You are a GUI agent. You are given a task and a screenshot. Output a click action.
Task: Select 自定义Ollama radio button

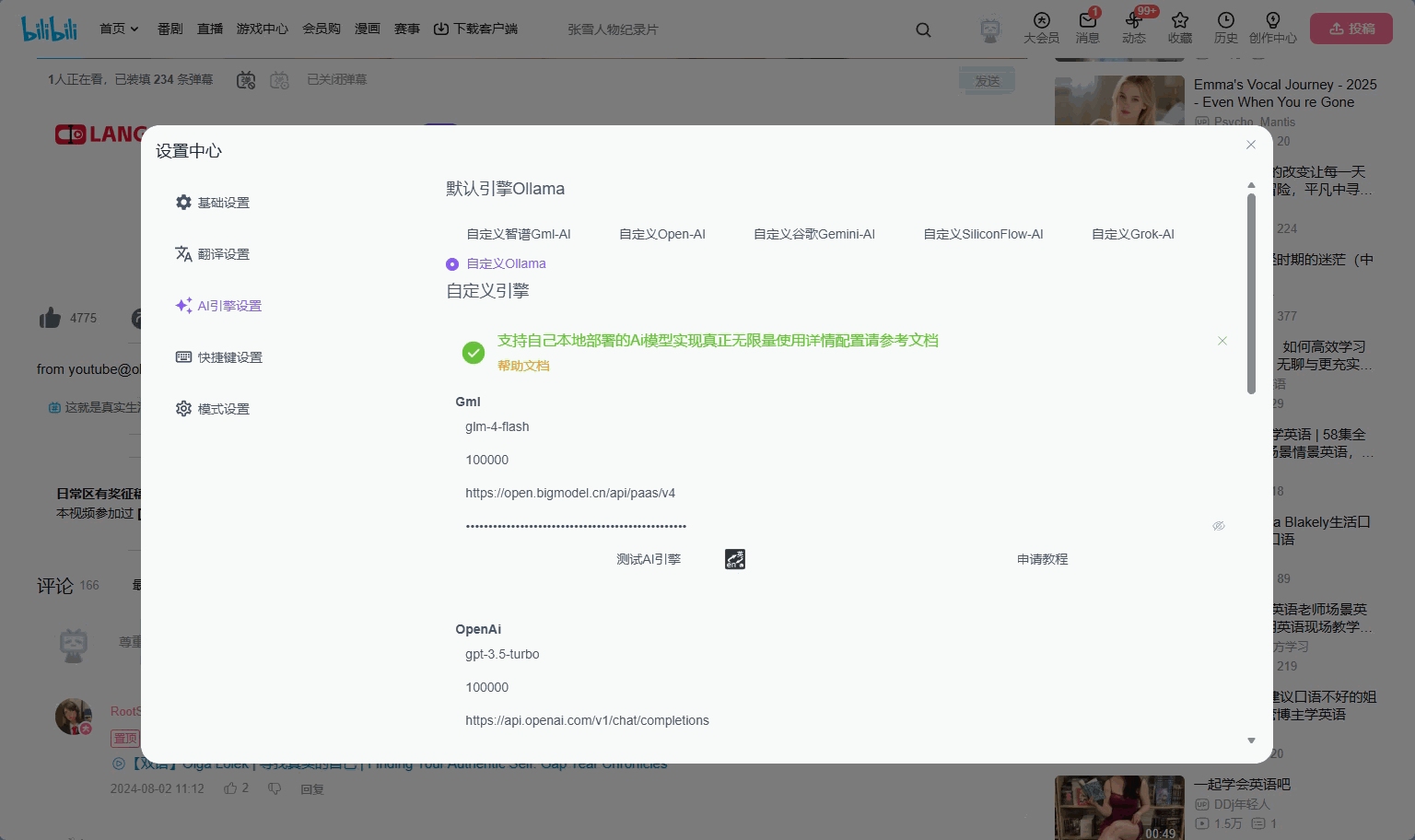point(452,264)
